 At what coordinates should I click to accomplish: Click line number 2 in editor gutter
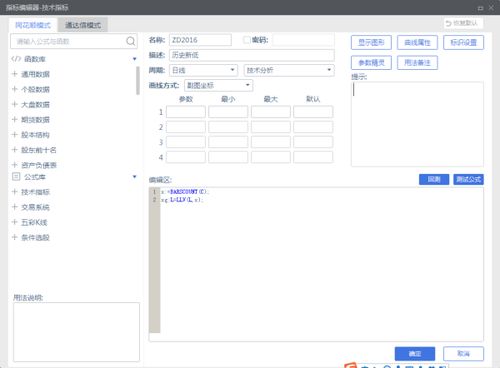pos(154,200)
